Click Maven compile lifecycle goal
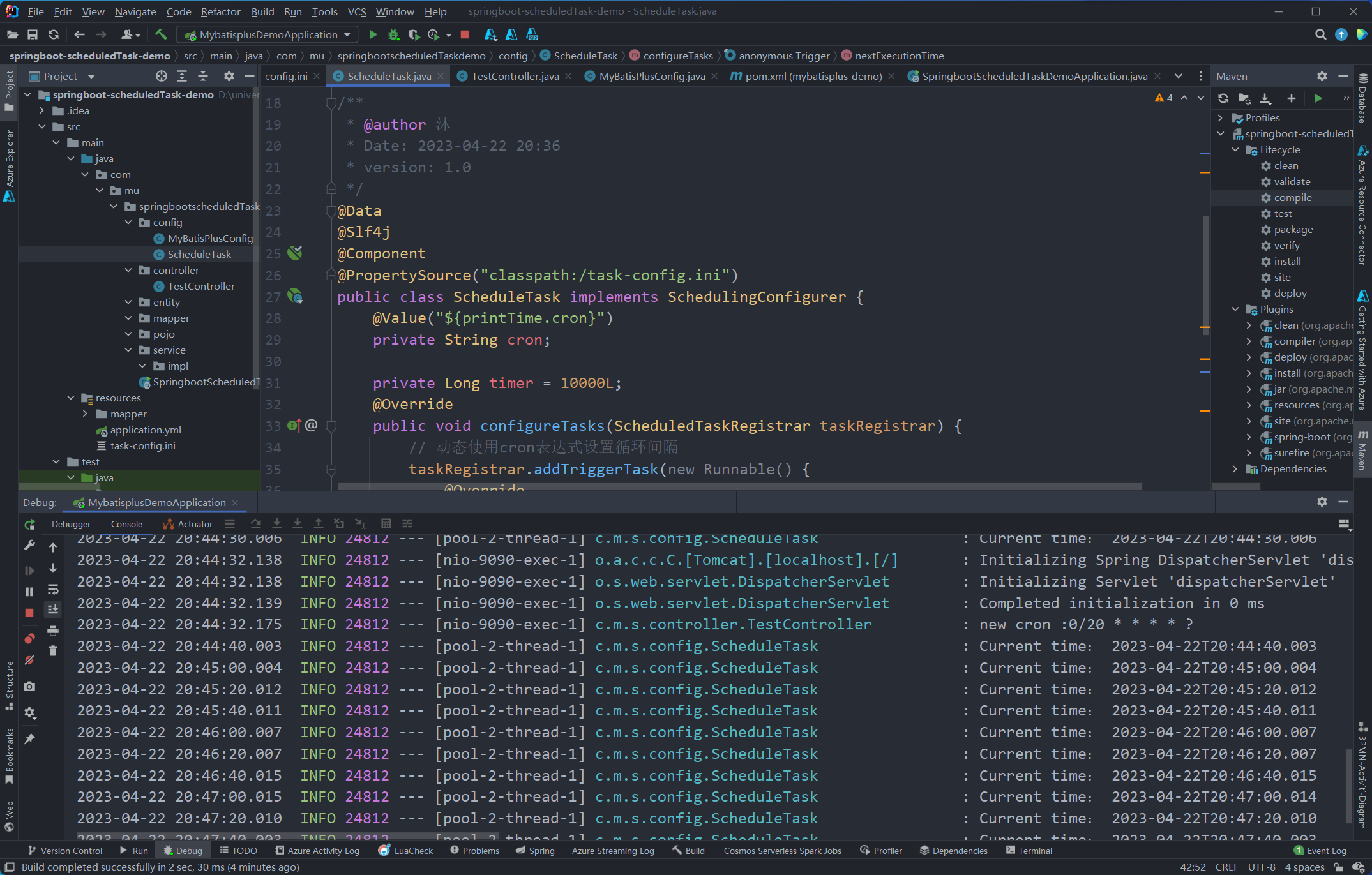 [x=1292, y=197]
